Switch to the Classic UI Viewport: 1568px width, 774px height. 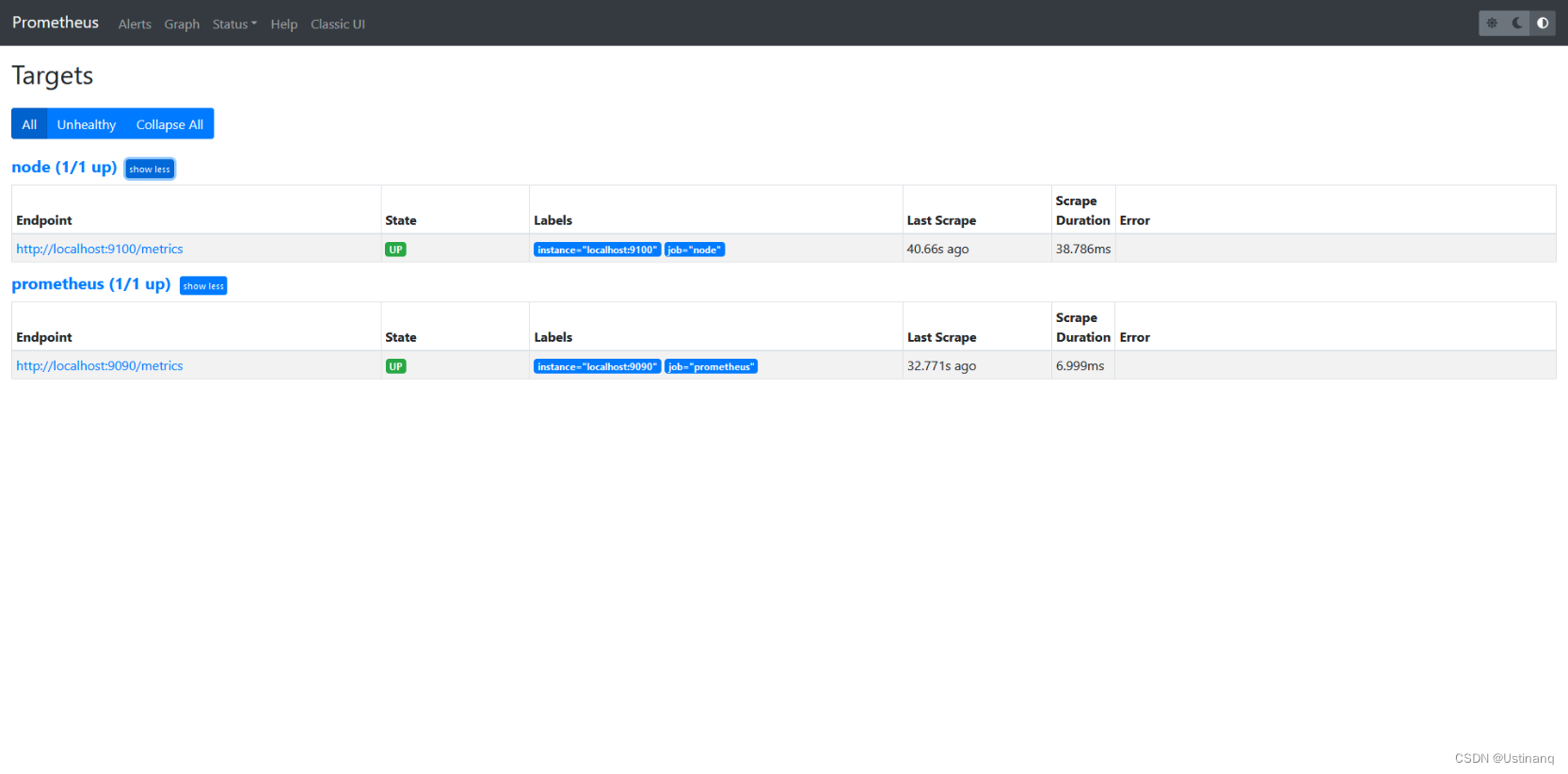click(x=338, y=24)
